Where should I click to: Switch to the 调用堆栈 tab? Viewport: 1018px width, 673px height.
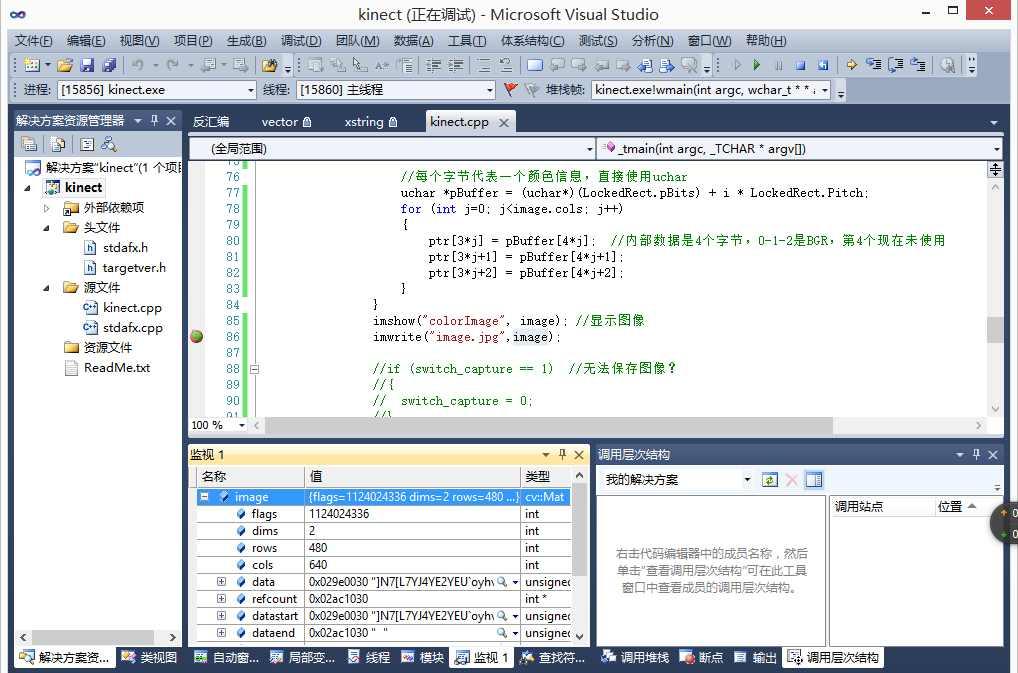[x=635, y=657]
